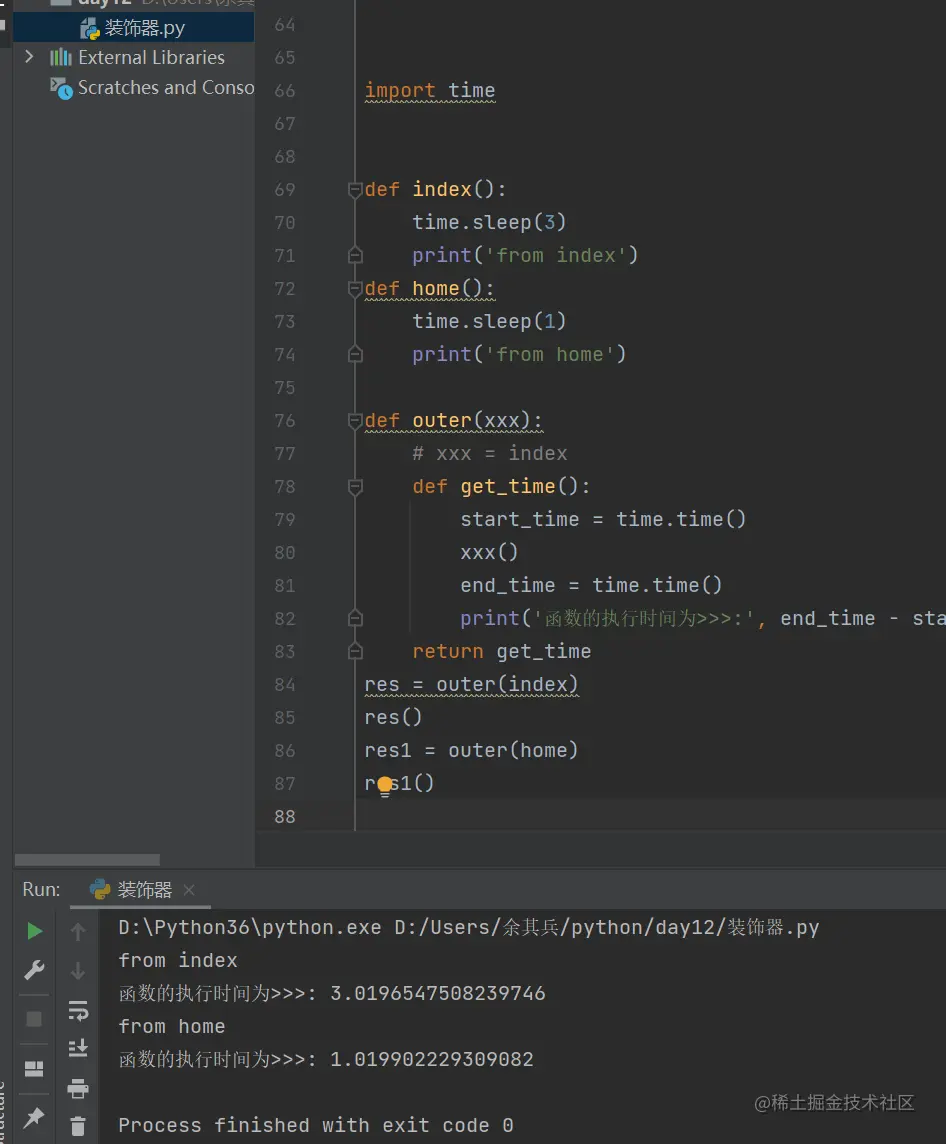Expand External Libraries node

[x=29, y=57]
